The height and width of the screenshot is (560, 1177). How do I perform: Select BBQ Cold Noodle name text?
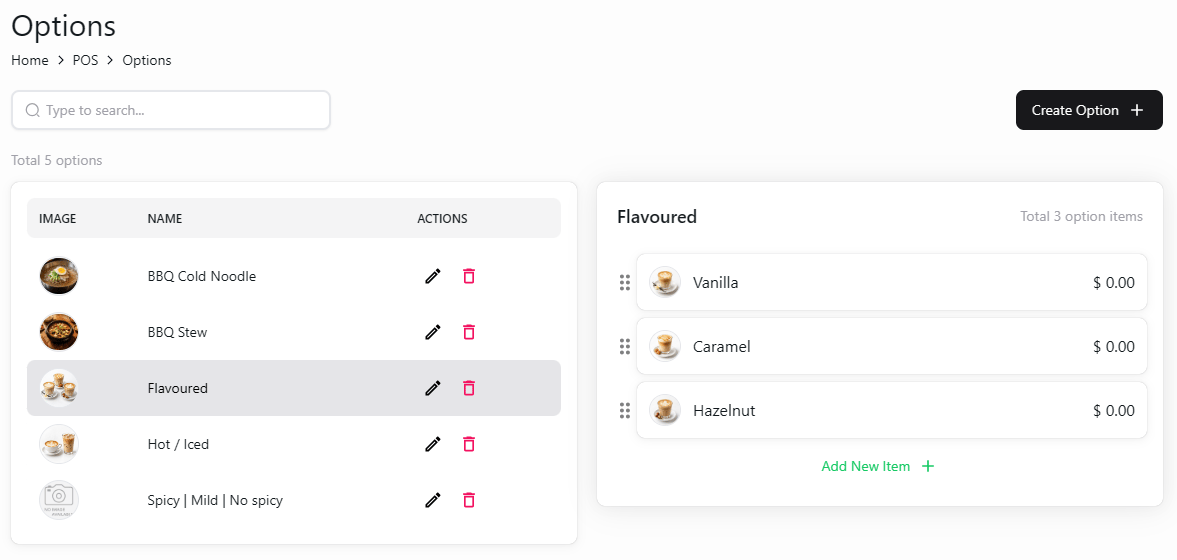[202, 276]
